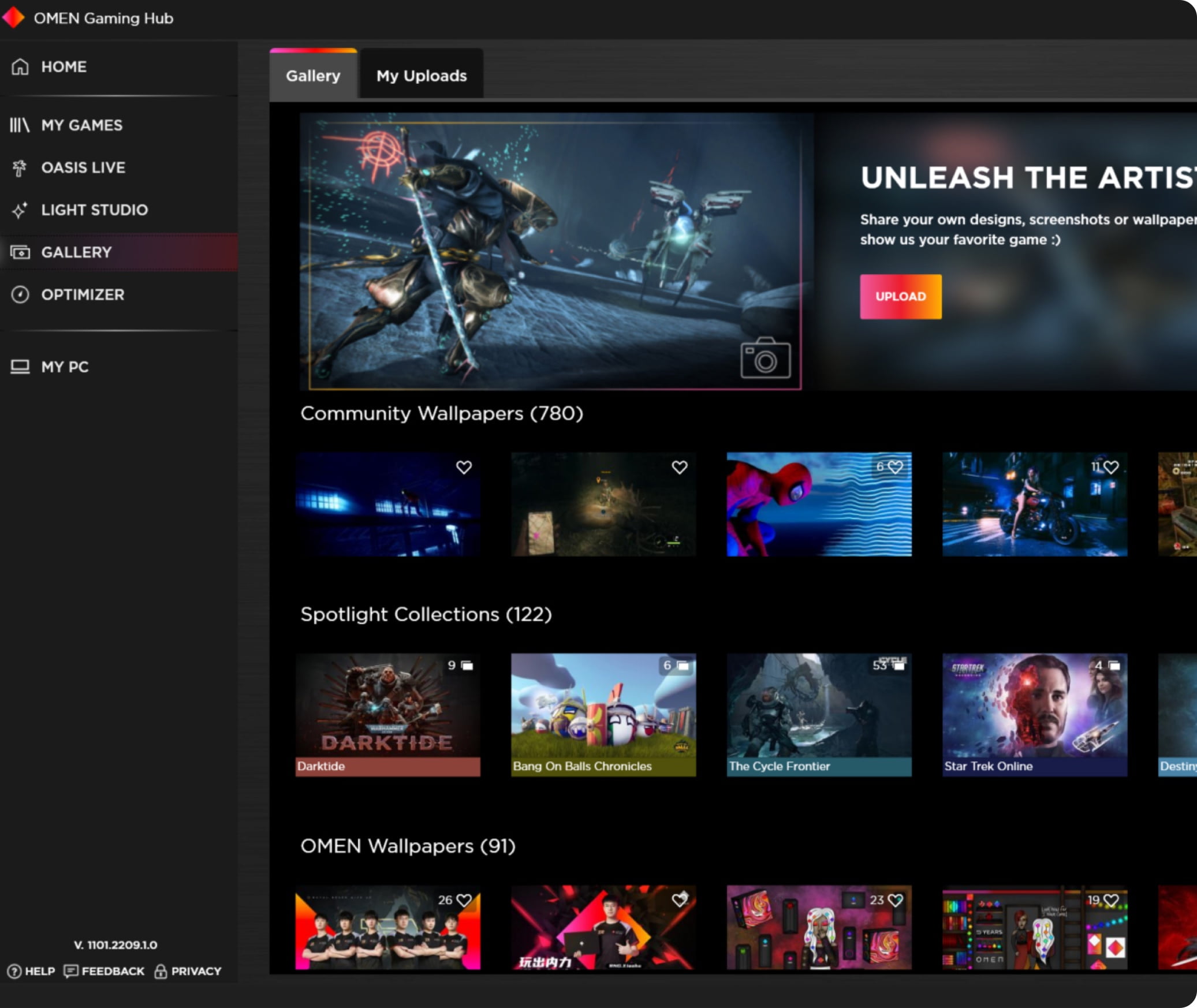
Task: Toggle favorite on second community wallpaper
Action: pos(678,467)
